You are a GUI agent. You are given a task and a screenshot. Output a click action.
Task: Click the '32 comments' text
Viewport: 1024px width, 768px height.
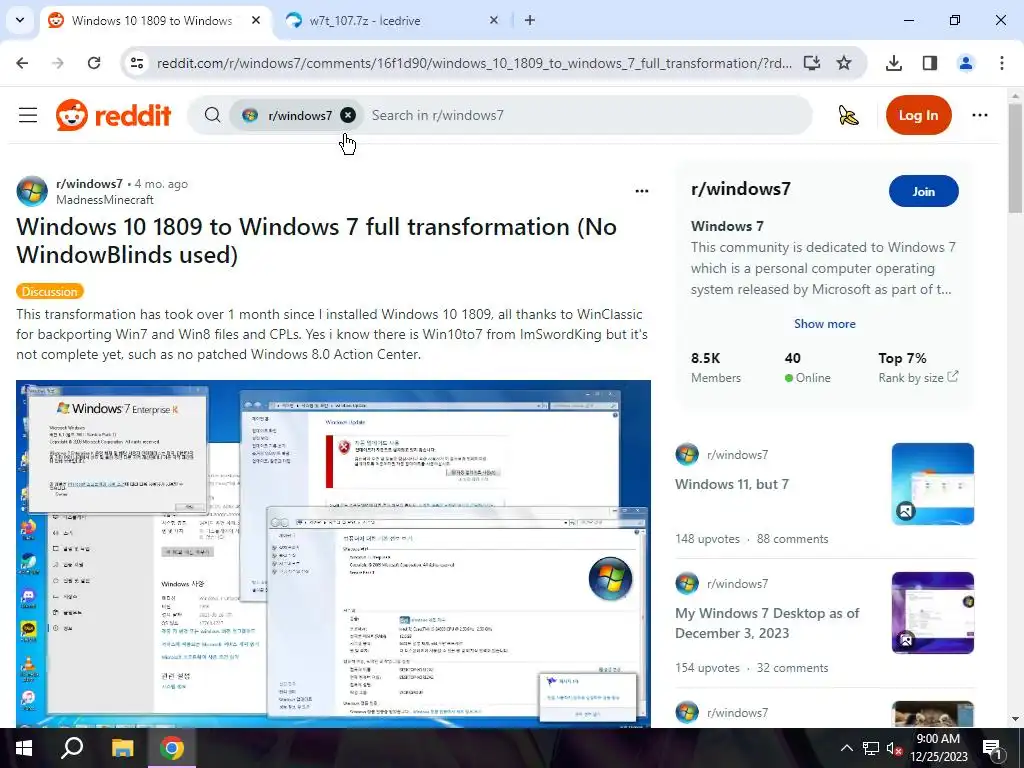click(x=792, y=668)
